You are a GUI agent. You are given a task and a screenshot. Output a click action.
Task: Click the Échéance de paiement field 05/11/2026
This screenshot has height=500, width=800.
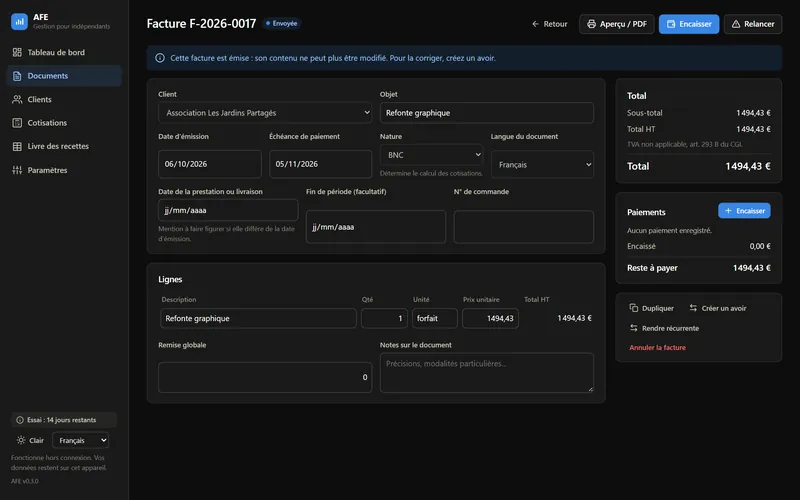[320, 164]
